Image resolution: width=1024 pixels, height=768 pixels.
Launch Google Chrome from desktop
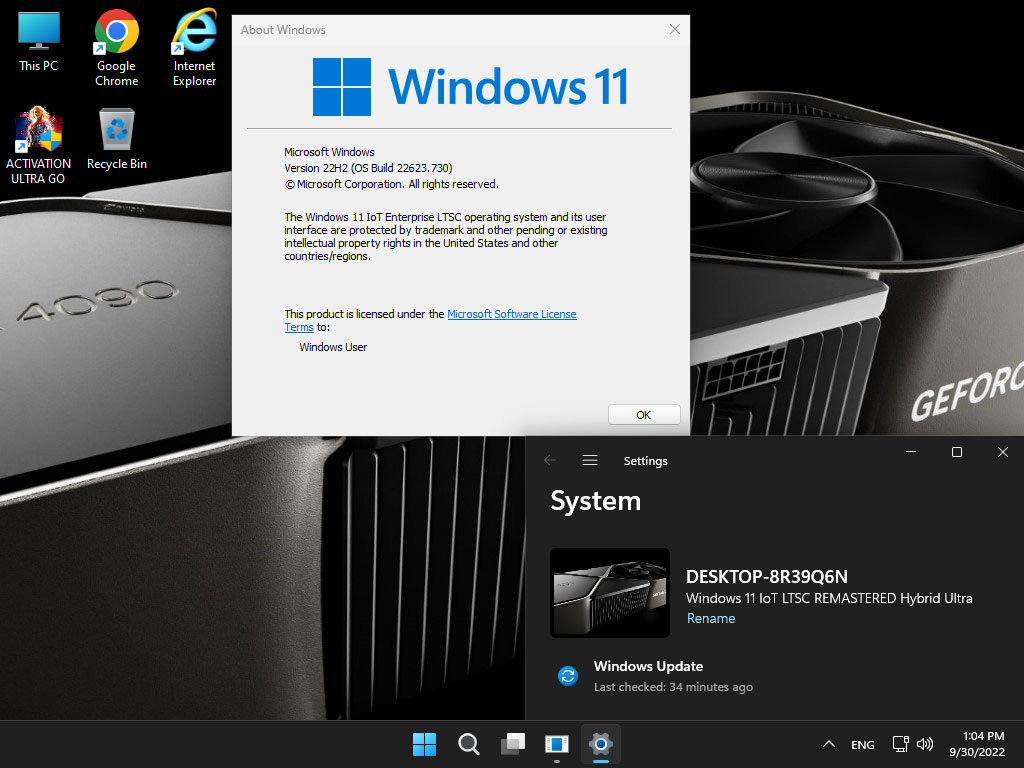coord(116,48)
